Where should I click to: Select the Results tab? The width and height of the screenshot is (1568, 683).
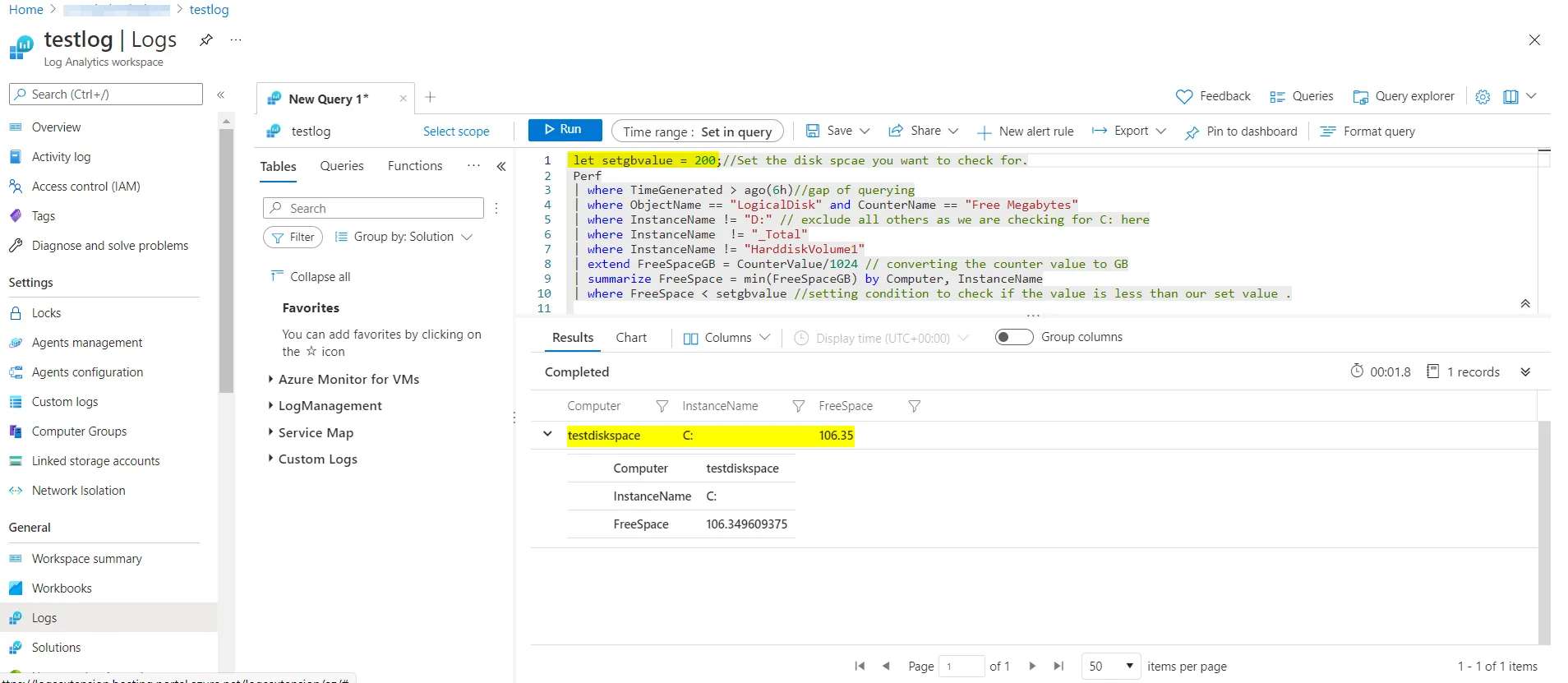(573, 338)
